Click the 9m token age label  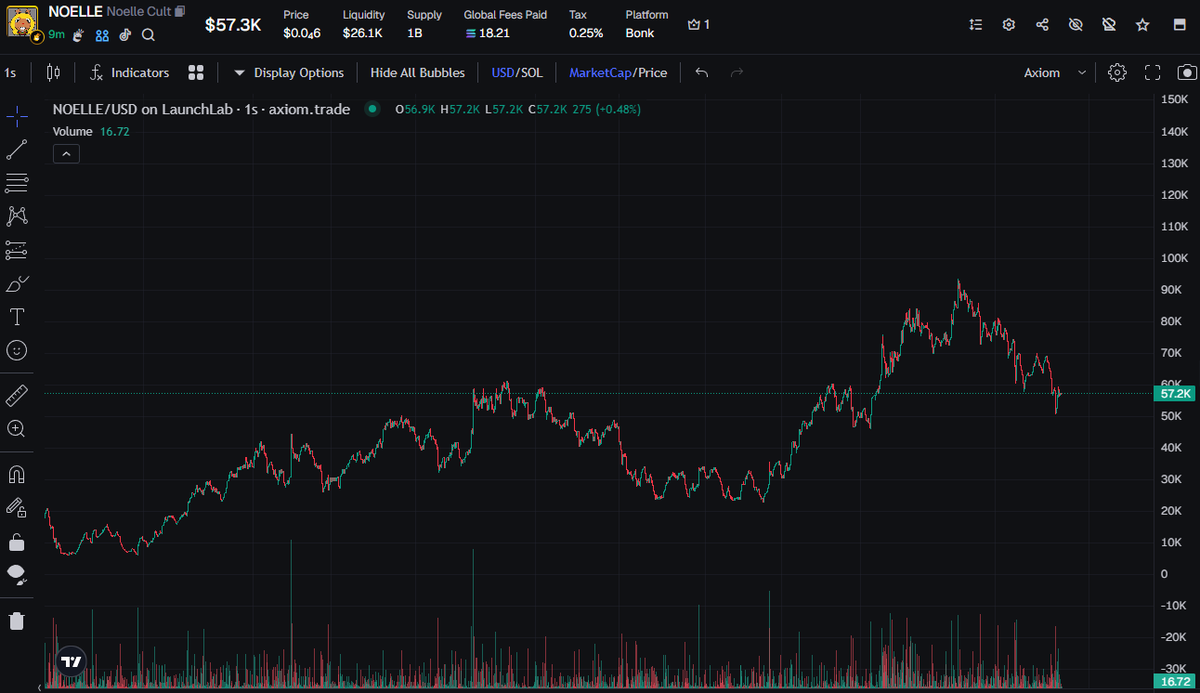tap(57, 35)
